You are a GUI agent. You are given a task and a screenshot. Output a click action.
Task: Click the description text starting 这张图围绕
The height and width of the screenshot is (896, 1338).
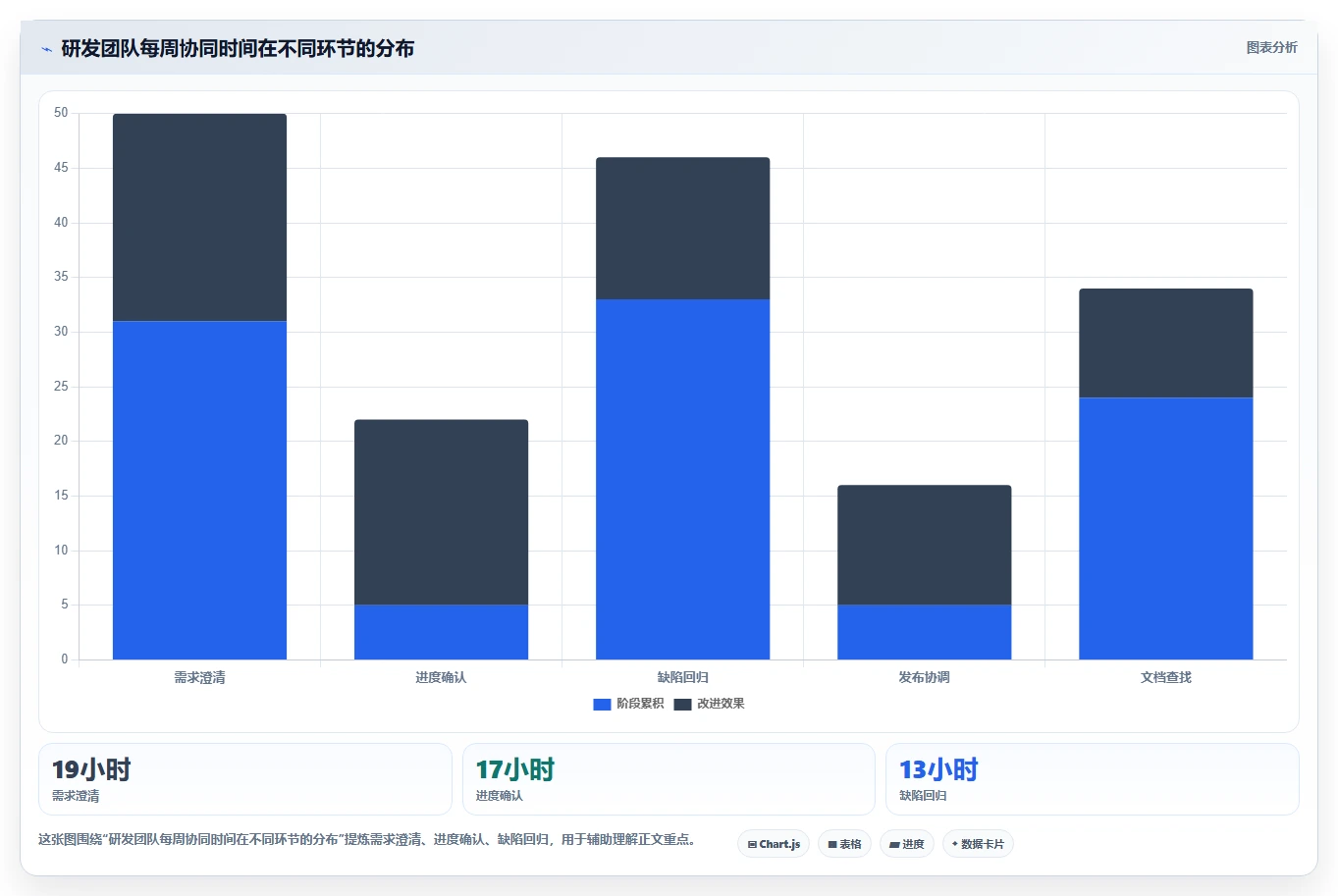367,839
